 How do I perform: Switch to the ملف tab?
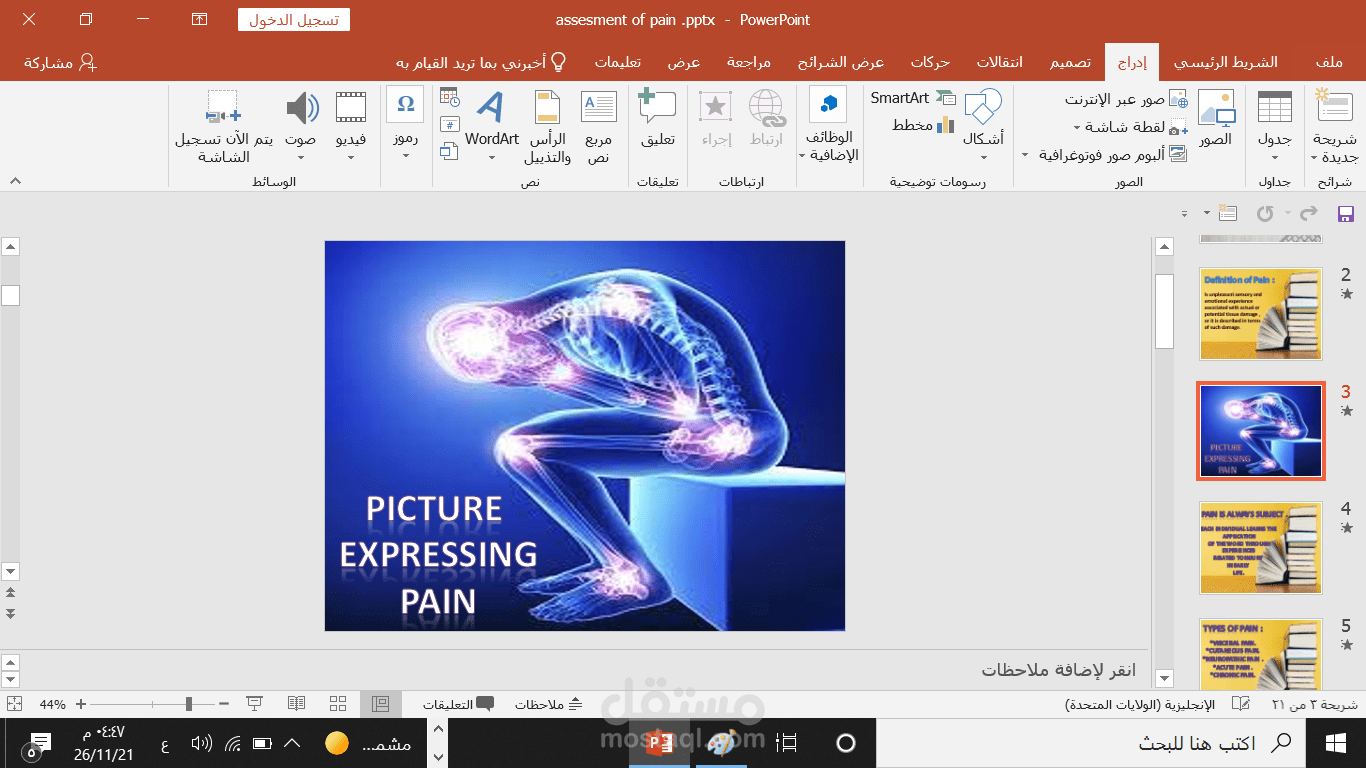pyautogui.click(x=1329, y=62)
